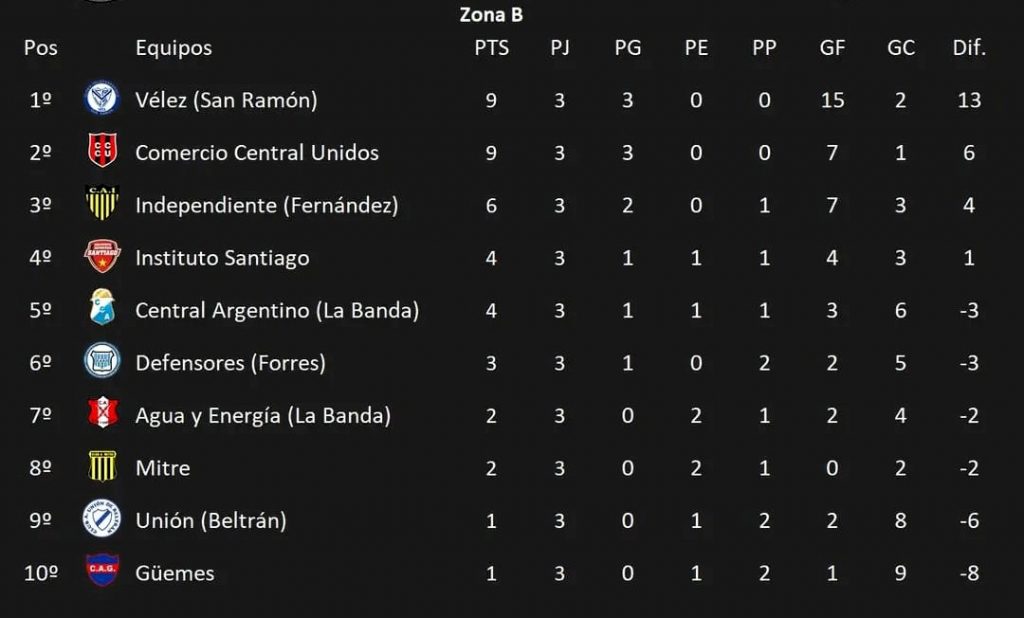
Task: Select the Zona B title
Action: [491, 15]
